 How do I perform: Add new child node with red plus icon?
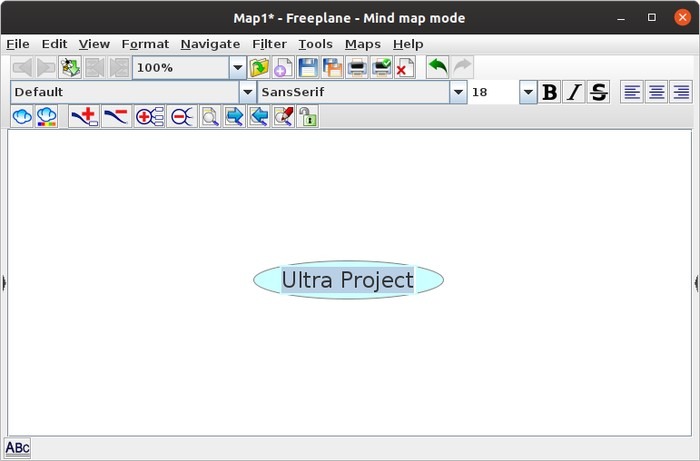84,116
